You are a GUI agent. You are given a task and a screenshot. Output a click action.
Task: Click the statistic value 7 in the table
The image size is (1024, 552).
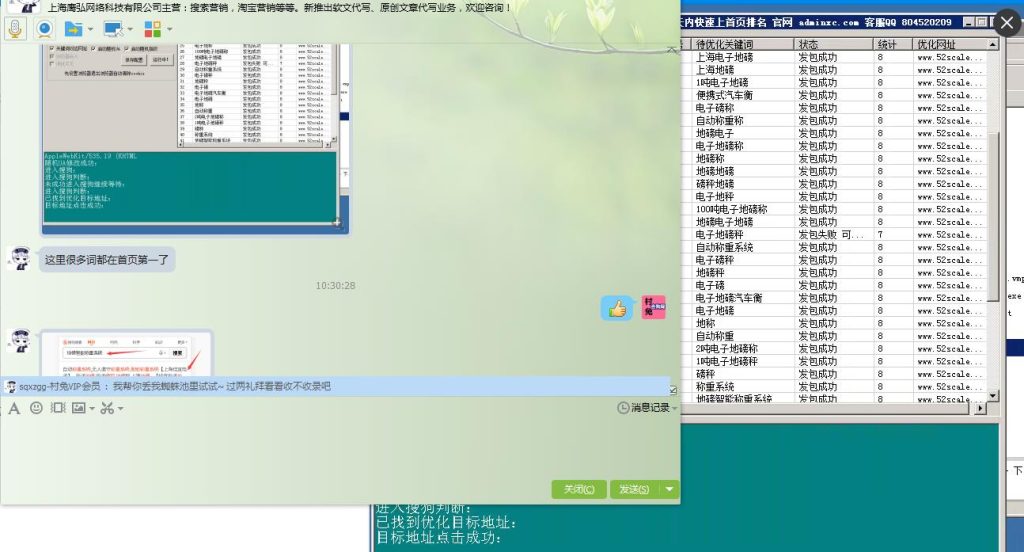880,235
